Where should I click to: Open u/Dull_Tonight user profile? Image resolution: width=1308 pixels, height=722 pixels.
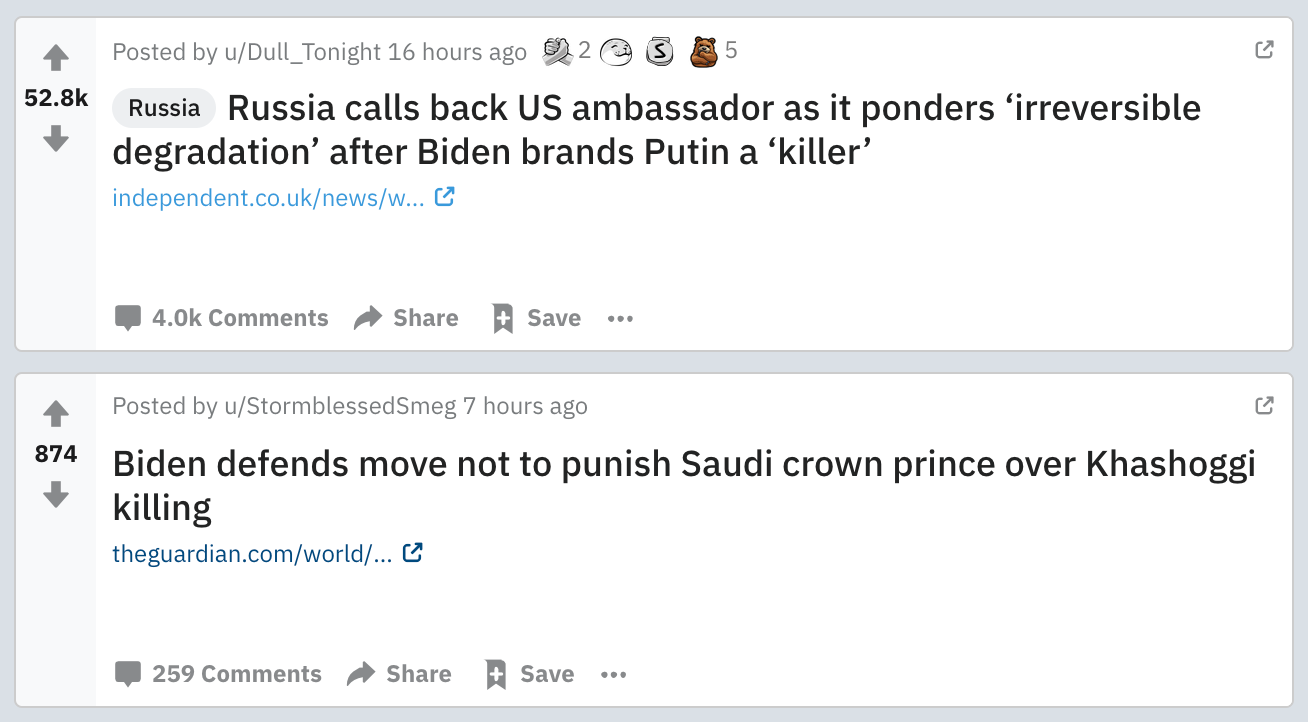(302, 51)
